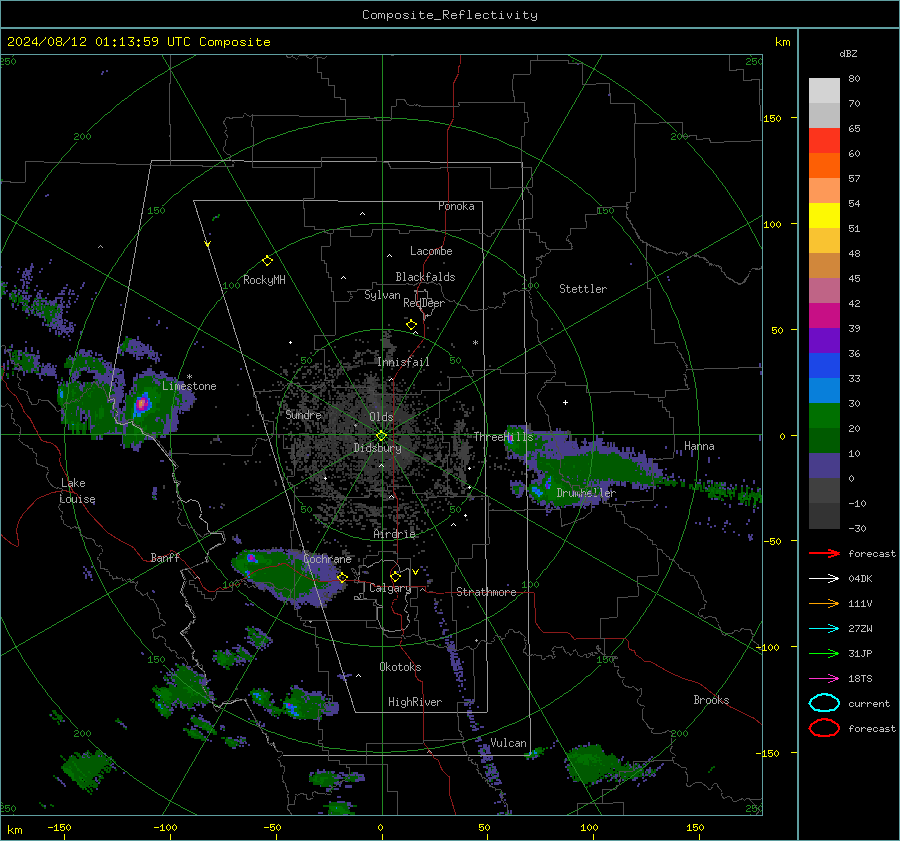Click the Limestone label

click(x=189, y=386)
